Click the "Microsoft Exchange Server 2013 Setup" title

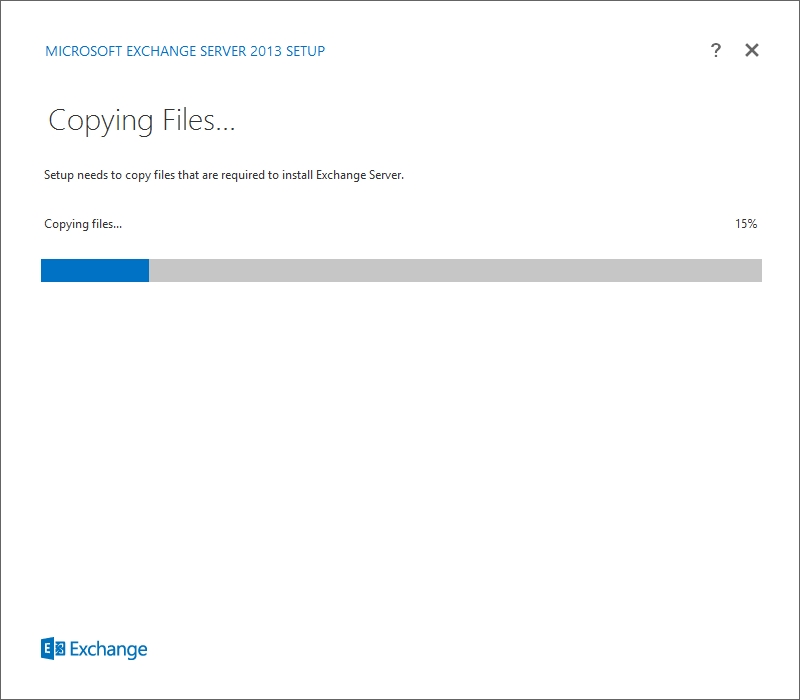pyautogui.click(x=185, y=51)
